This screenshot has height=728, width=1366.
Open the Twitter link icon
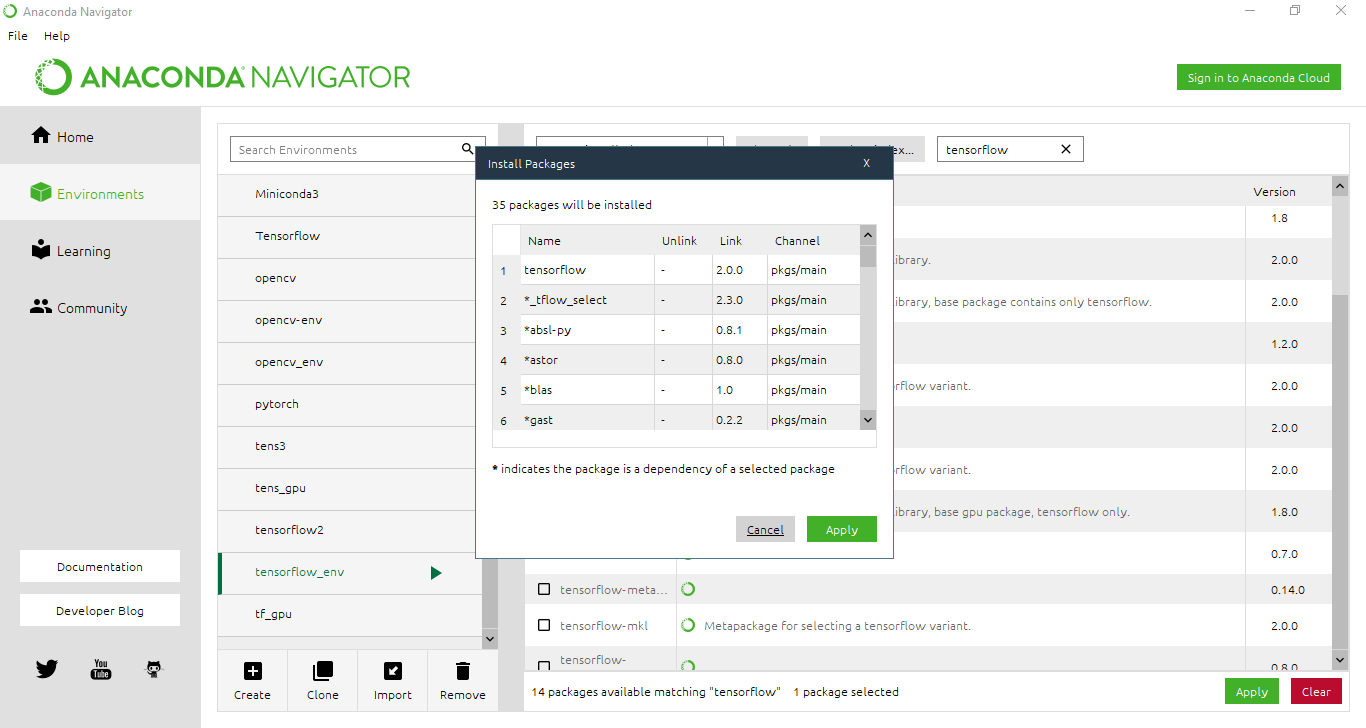47,669
